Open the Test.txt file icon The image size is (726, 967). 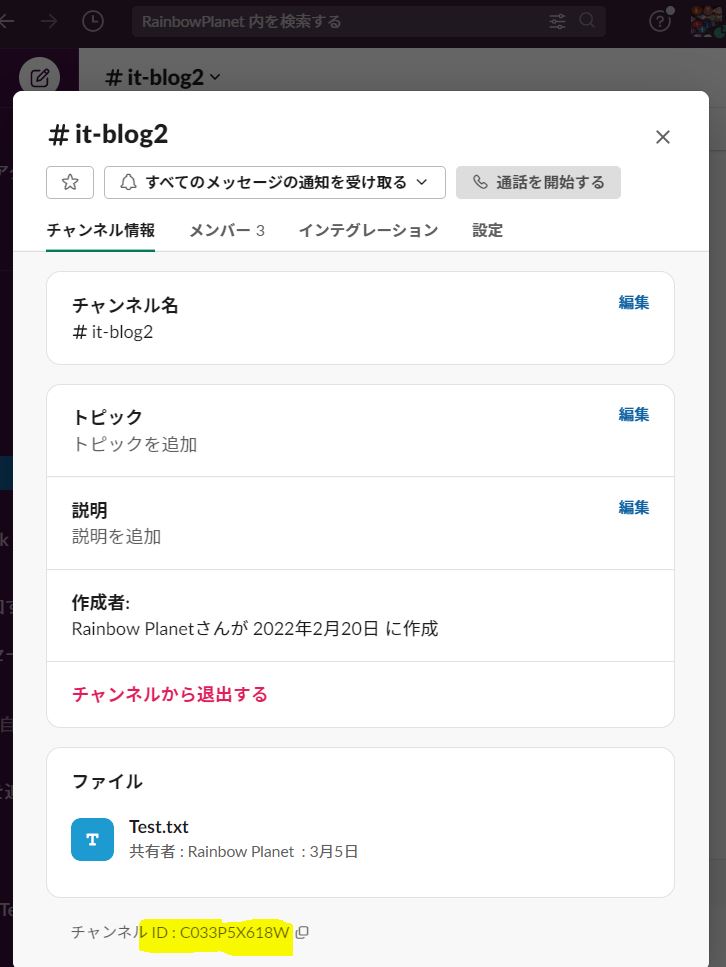tap(92, 839)
